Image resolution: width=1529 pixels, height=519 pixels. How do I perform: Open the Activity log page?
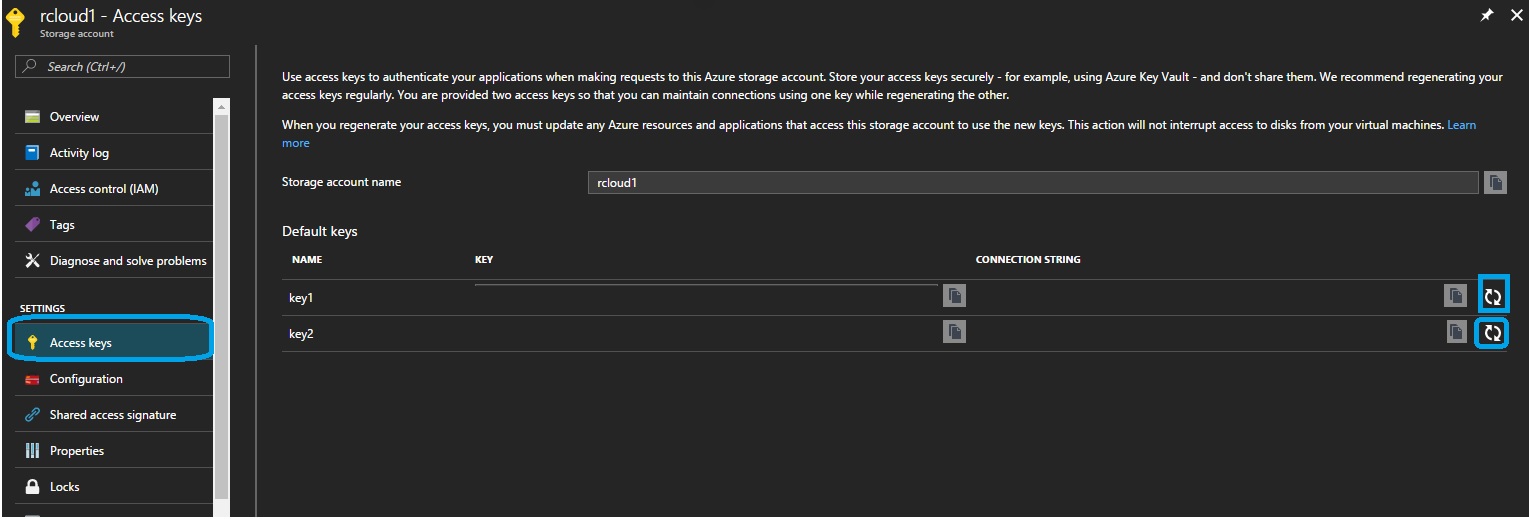pyautogui.click(x=79, y=153)
